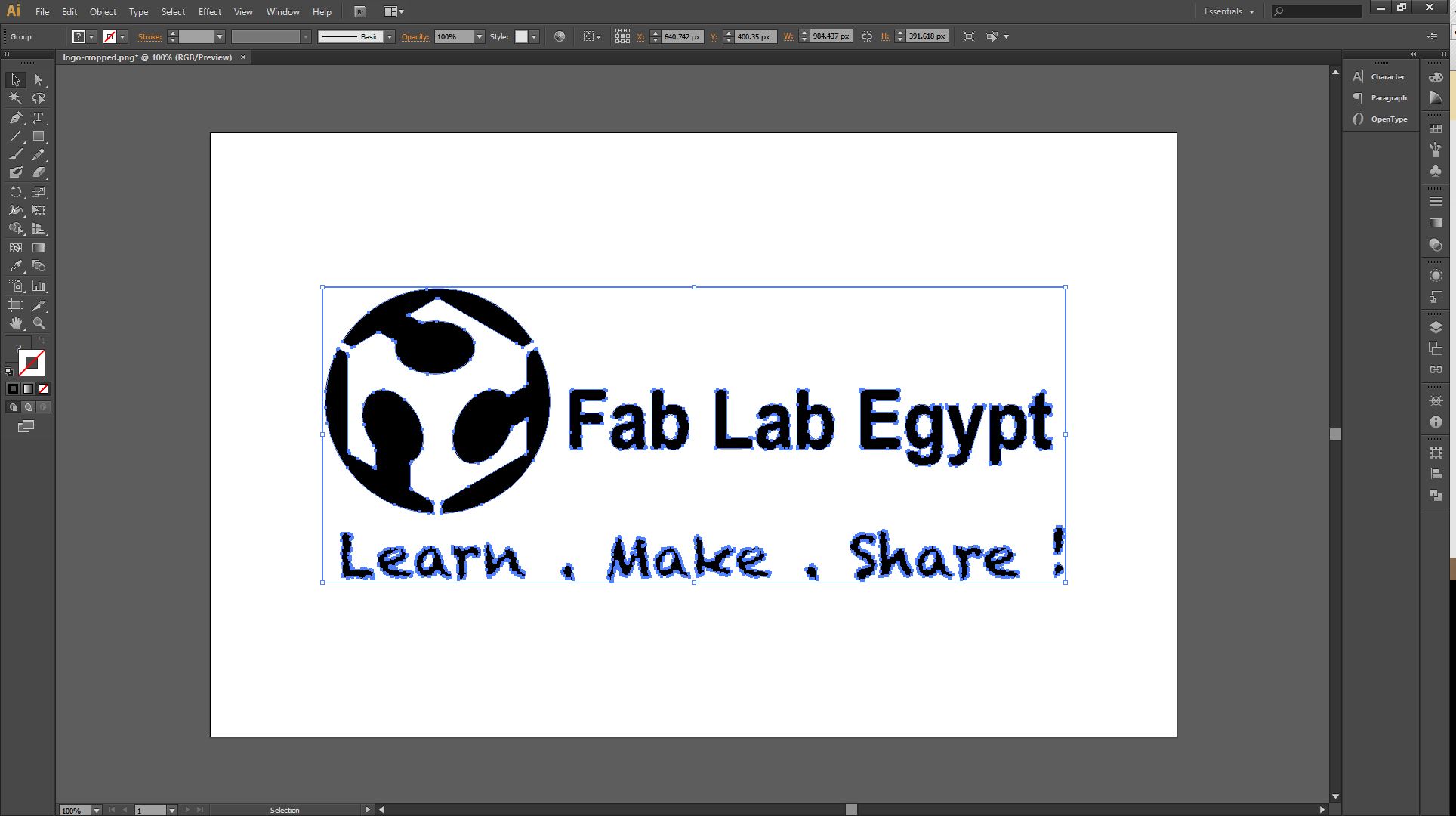Open the zoom level dropdown at bottom
The height and width of the screenshot is (816, 1456).
tap(97, 810)
